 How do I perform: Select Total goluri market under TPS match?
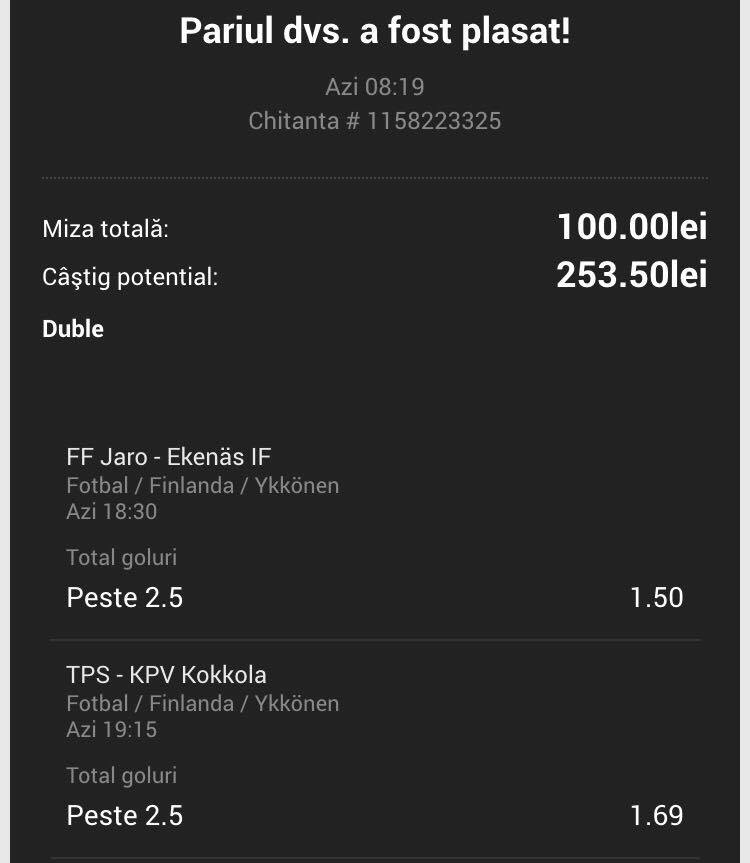pos(122,775)
